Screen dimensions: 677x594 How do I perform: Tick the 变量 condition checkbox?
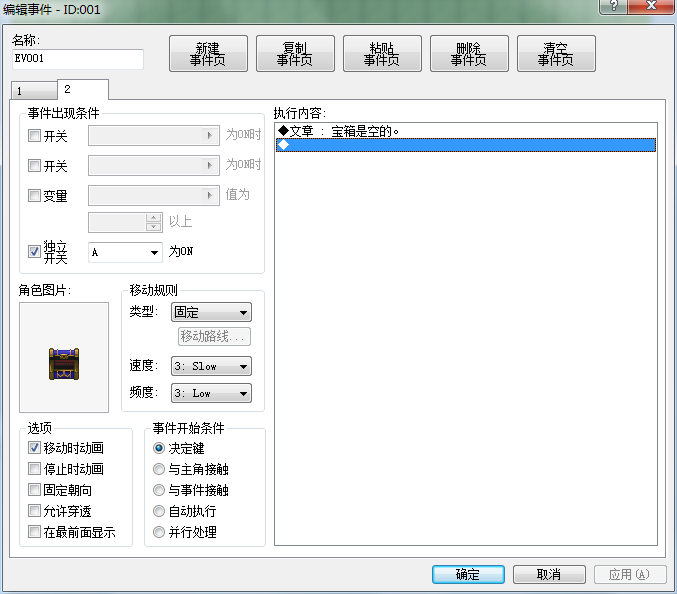34,196
